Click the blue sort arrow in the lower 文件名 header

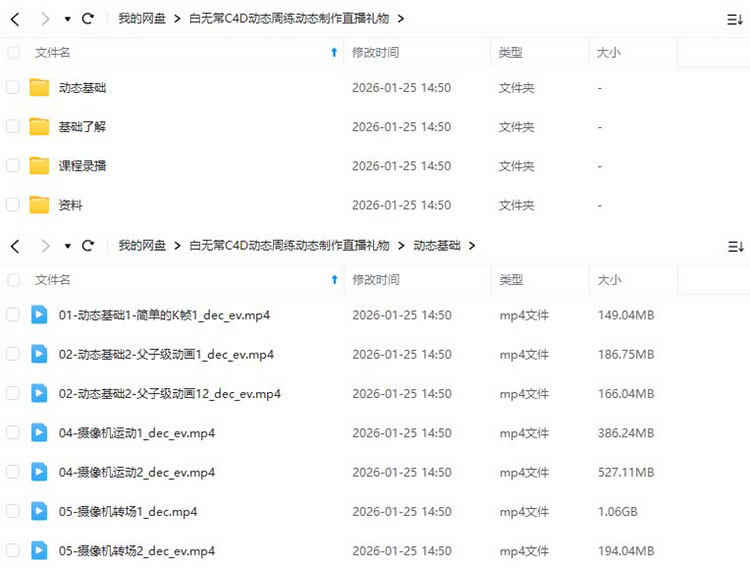pos(334,280)
